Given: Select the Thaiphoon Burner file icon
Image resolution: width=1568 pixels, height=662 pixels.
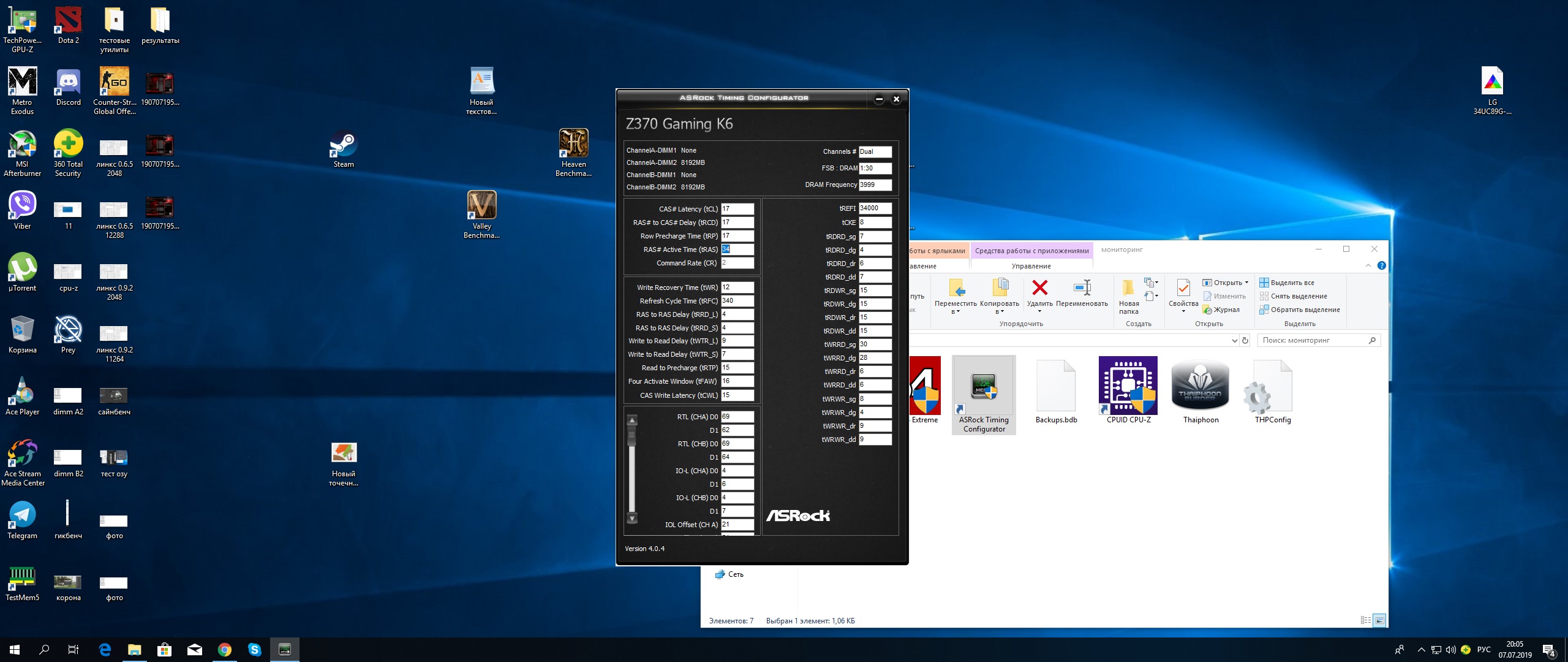Looking at the screenshot, I should pos(1200,386).
